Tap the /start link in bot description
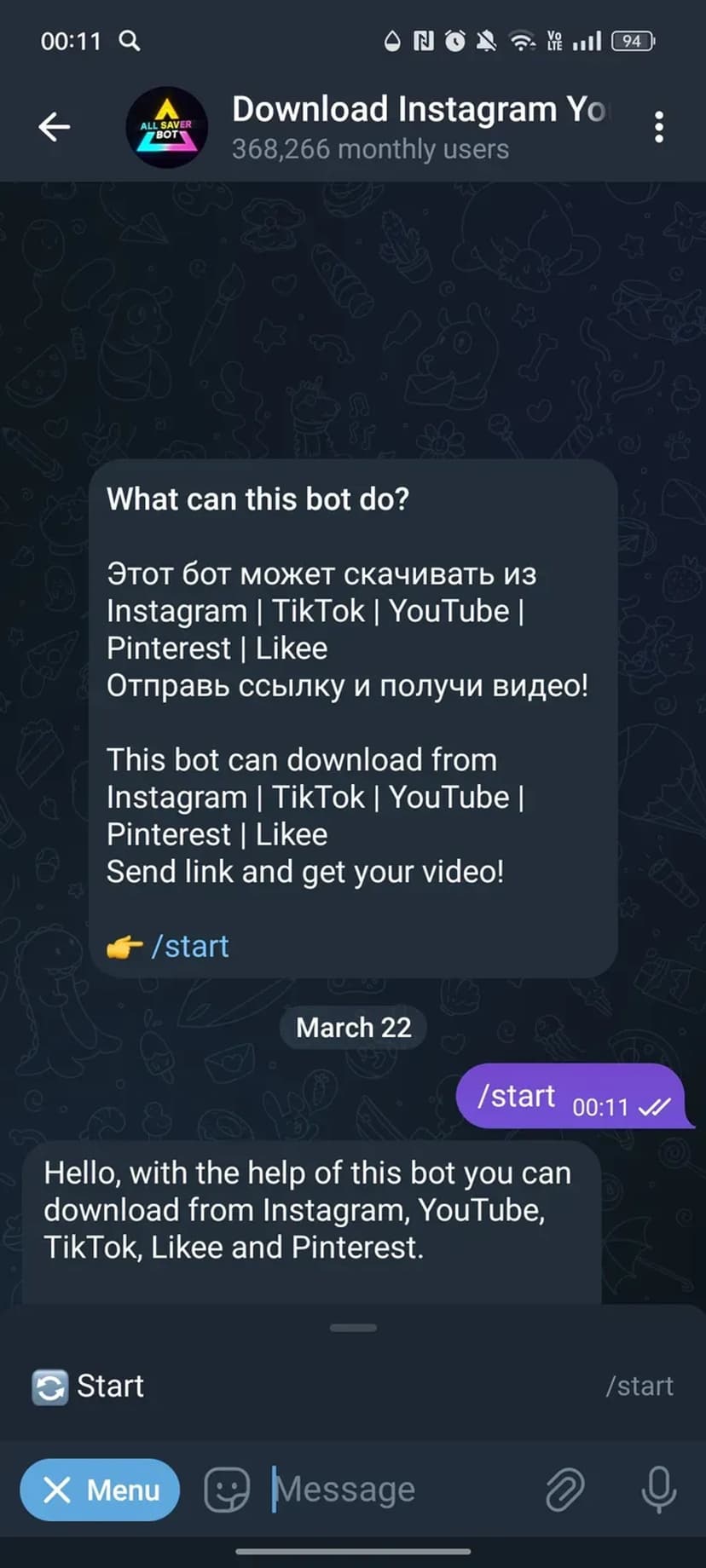 click(x=190, y=947)
